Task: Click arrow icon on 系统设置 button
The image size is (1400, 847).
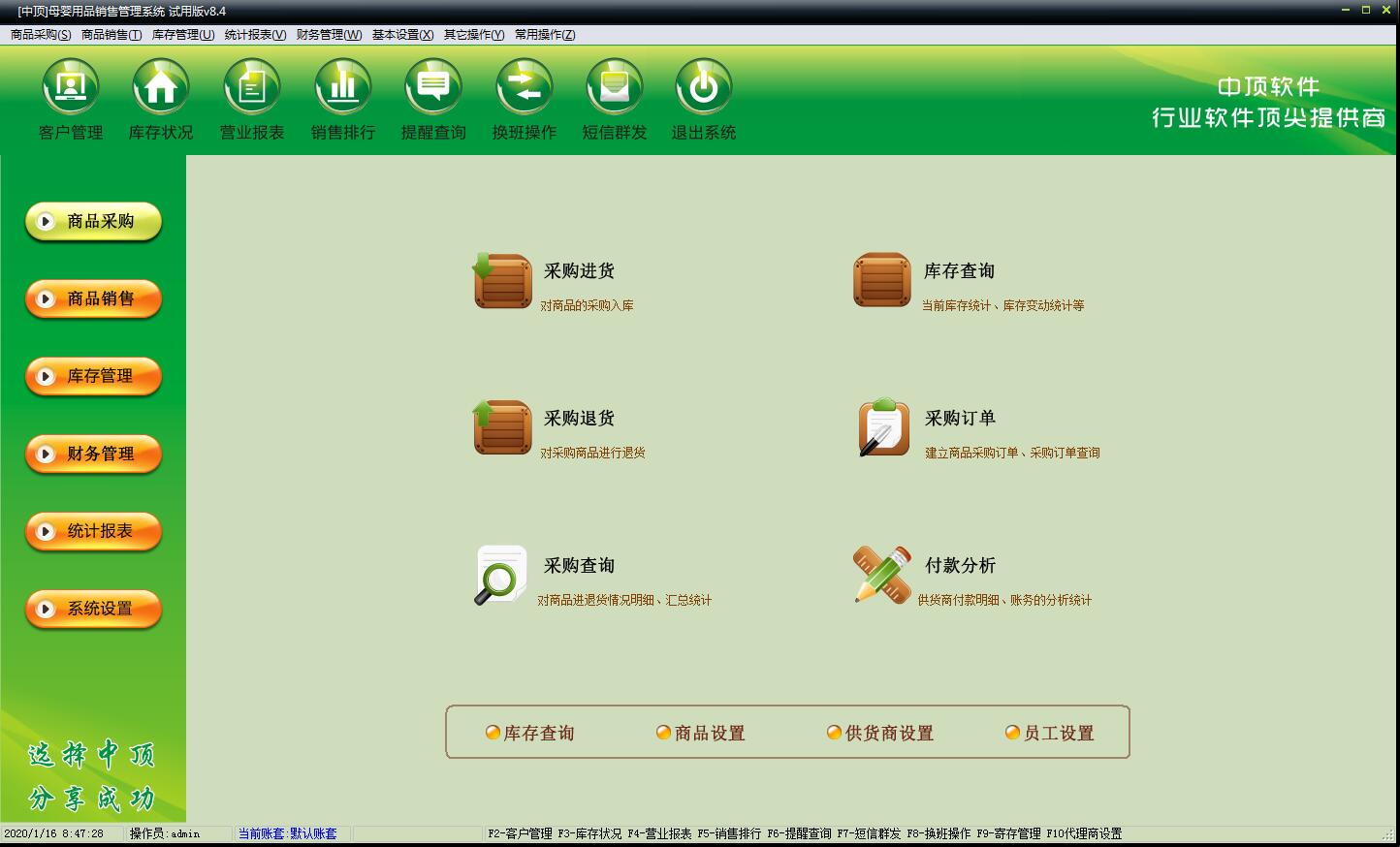Action: click(45, 610)
